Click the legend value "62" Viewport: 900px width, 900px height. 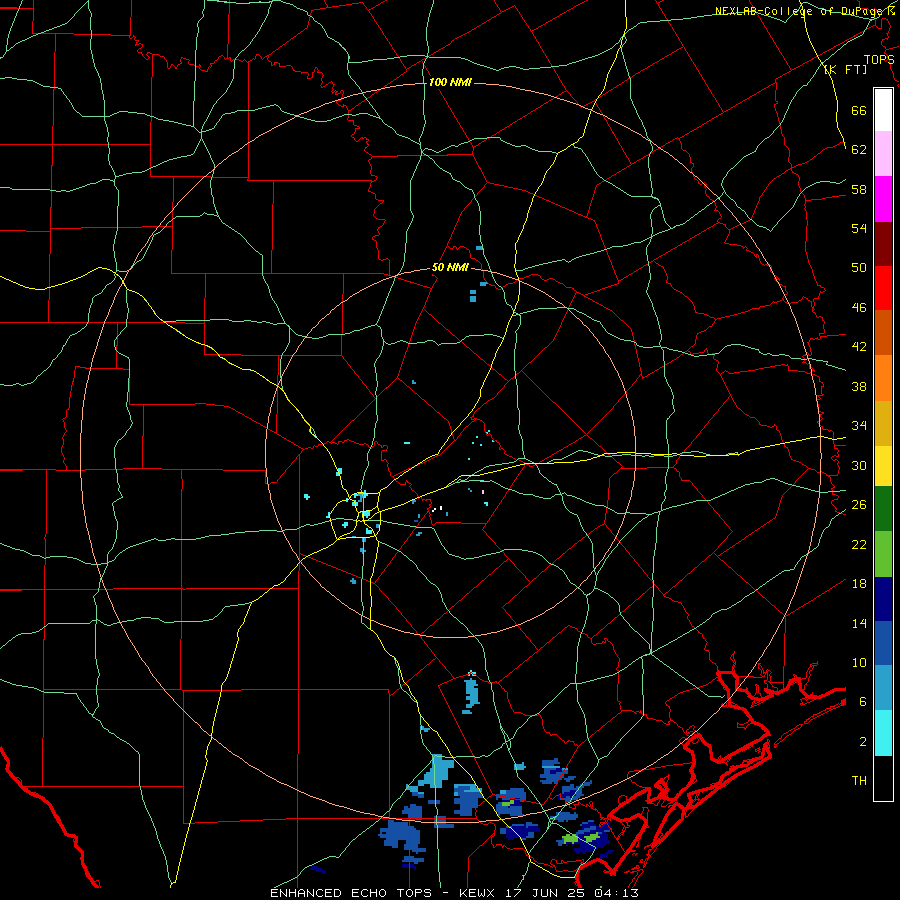pos(859,149)
